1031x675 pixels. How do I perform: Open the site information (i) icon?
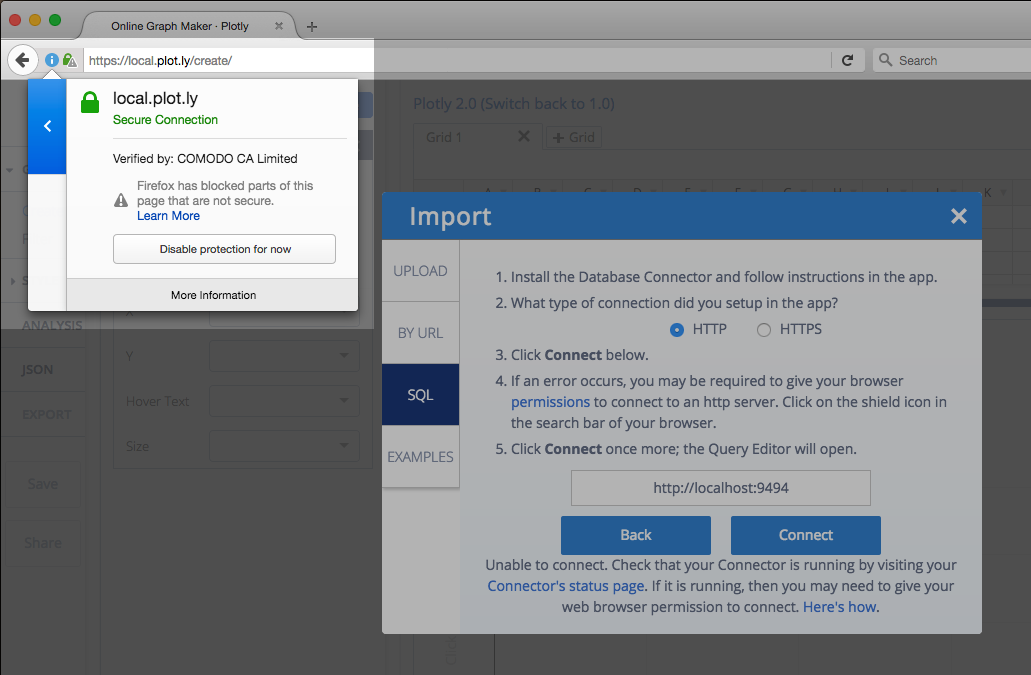pyautogui.click(x=51, y=60)
